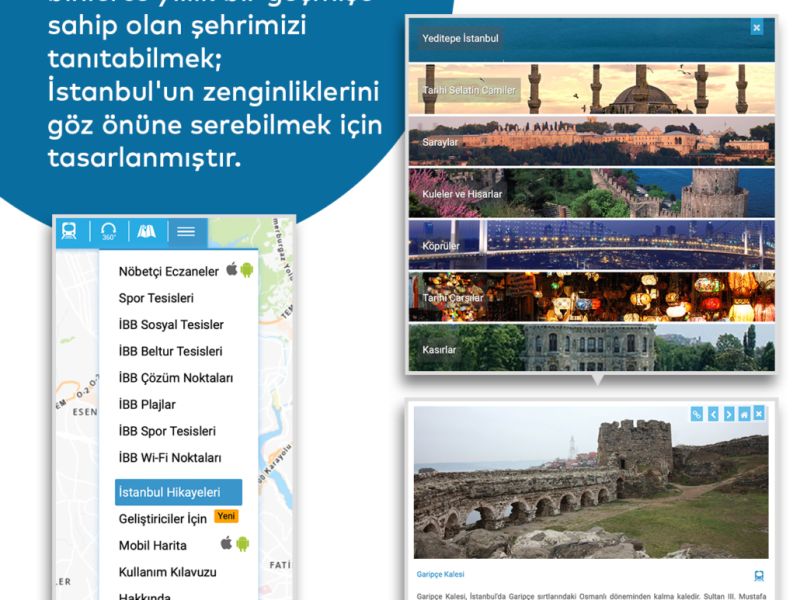Click the link icon above the castle photo
Image resolution: width=800 pixels, height=600 pixels.
click(697, 414)
